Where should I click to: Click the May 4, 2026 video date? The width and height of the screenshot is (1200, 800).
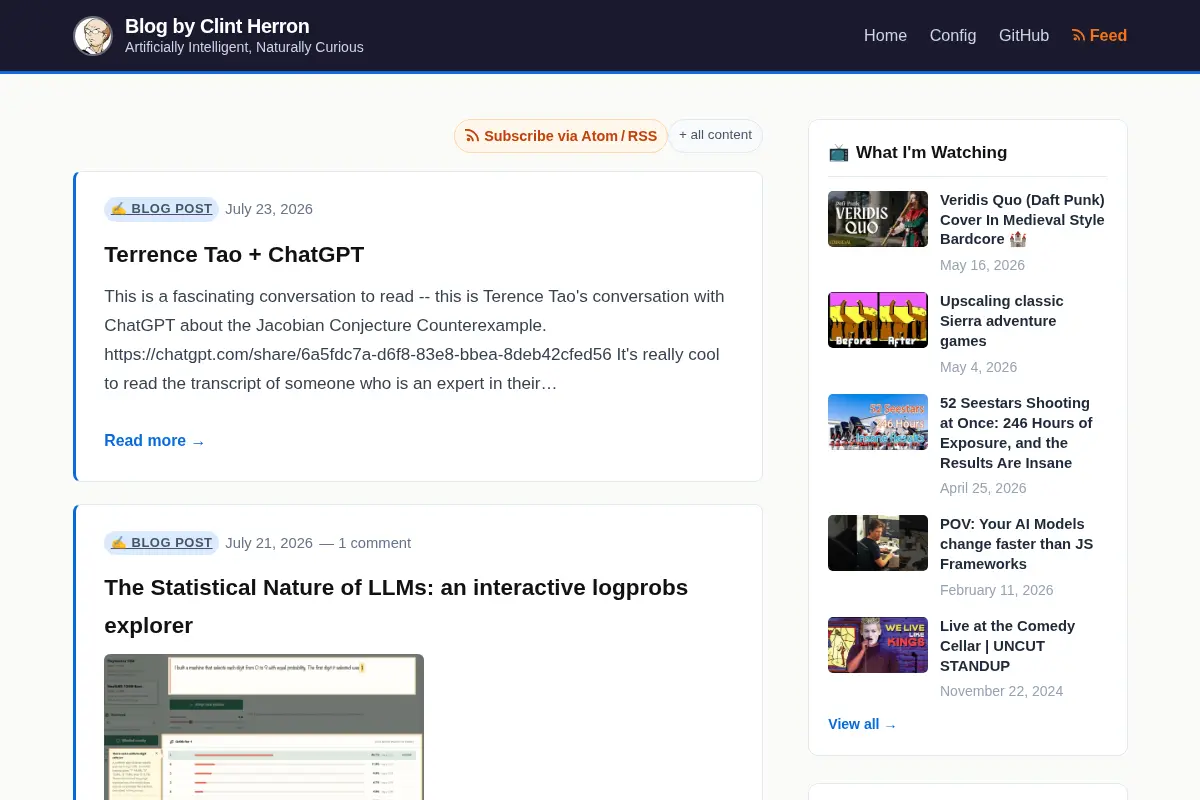978,367
